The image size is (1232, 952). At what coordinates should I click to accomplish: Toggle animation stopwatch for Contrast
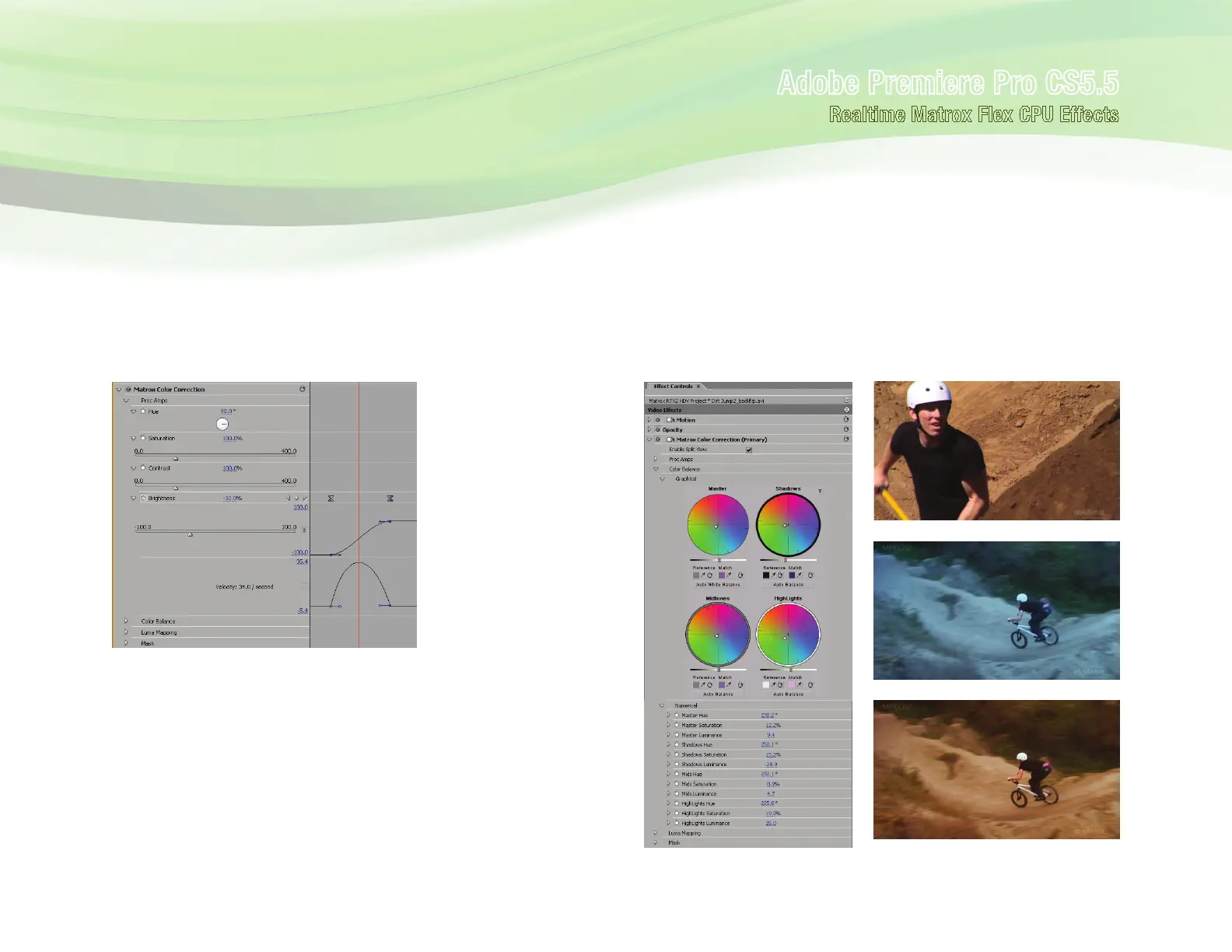click(x=143, y=468)
